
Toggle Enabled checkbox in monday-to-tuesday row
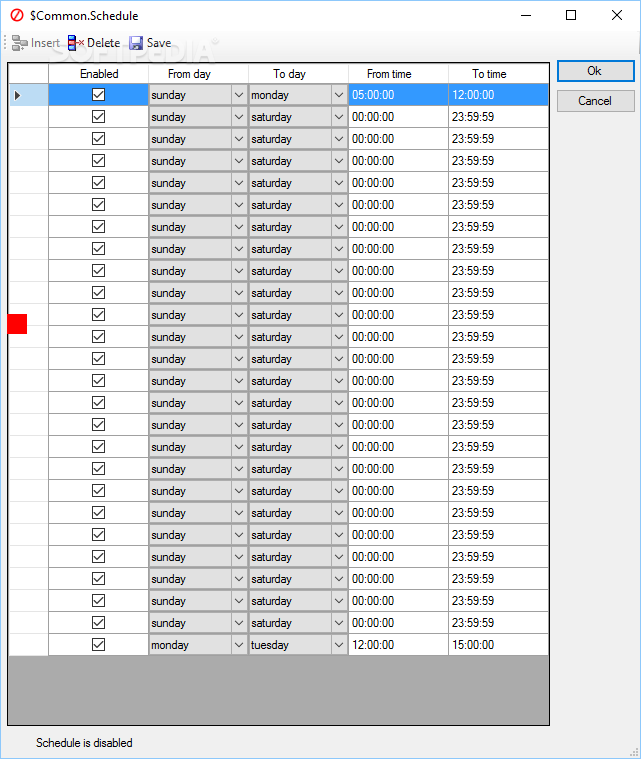(98, 644)
